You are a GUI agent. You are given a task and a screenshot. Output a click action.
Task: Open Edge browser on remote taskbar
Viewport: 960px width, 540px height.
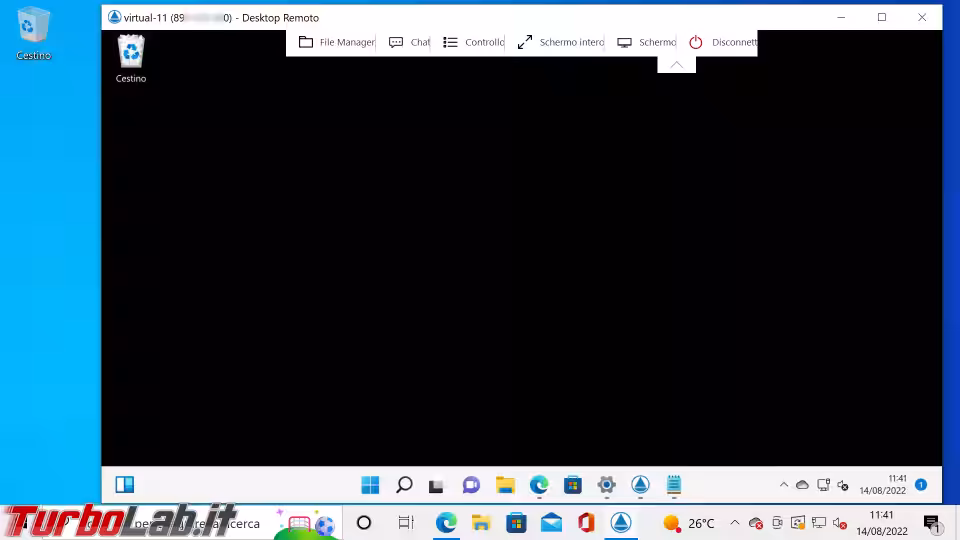pyautogui.click(x=539, y=485)
